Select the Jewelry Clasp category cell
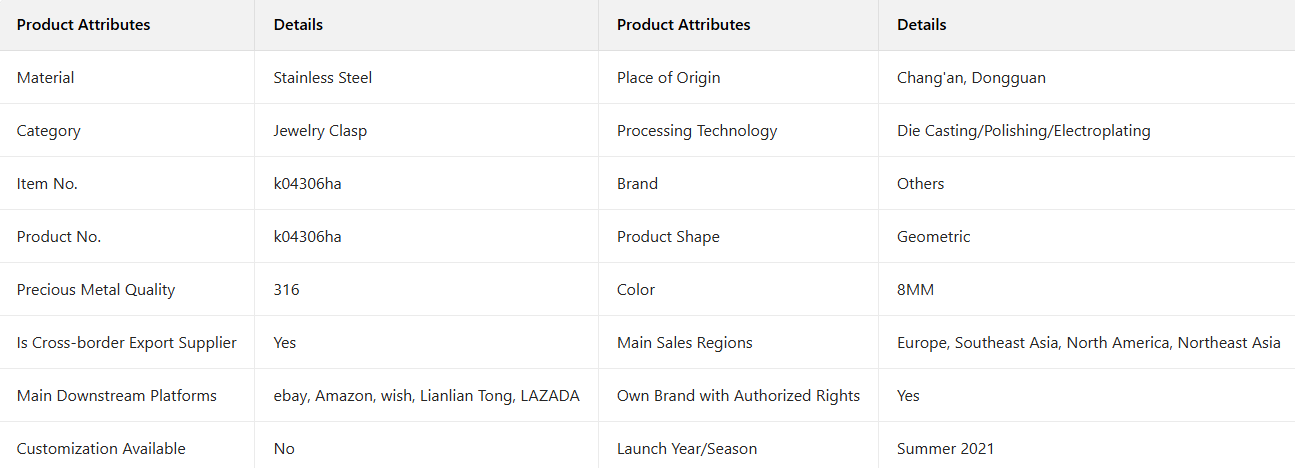 point(320,131)
